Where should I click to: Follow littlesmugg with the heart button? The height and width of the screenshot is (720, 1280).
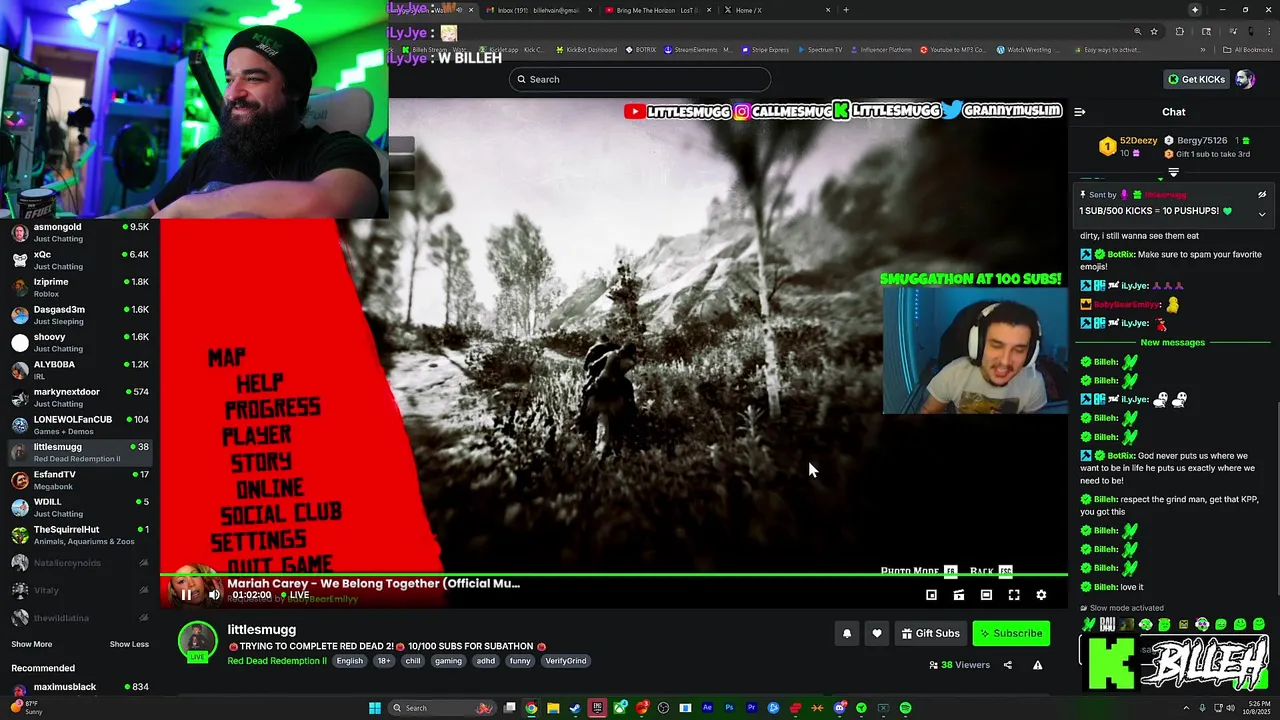pos(877,633)
